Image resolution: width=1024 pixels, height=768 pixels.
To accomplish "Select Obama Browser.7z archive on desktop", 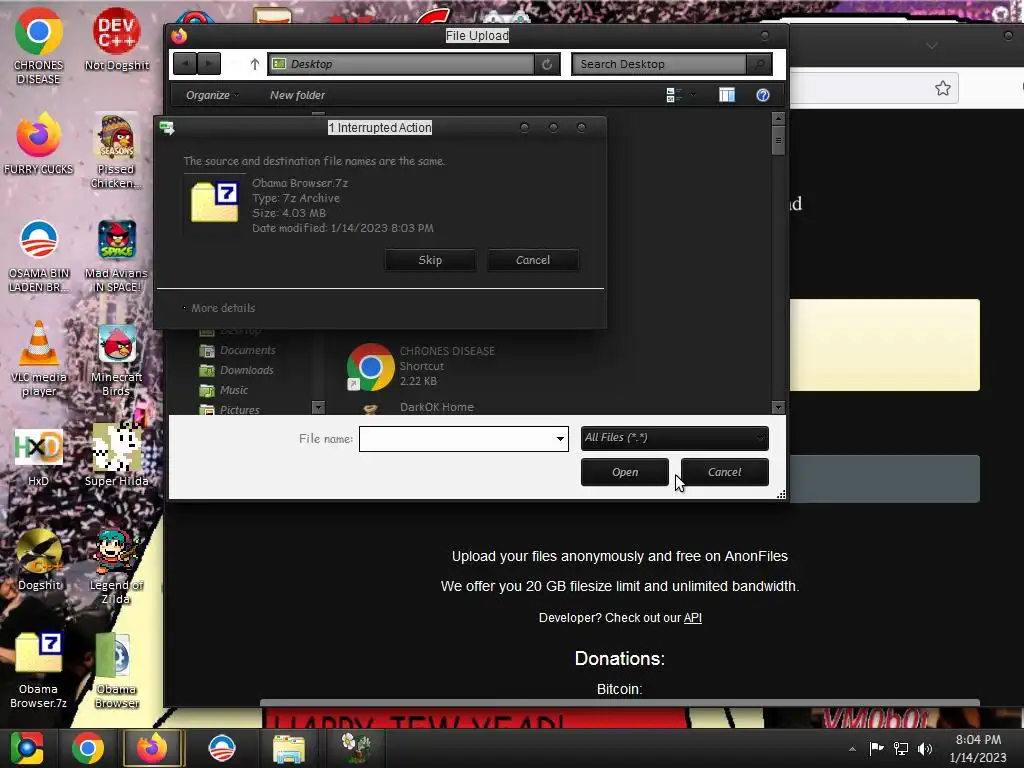I will pyautogui.click(x=39, y=671).
